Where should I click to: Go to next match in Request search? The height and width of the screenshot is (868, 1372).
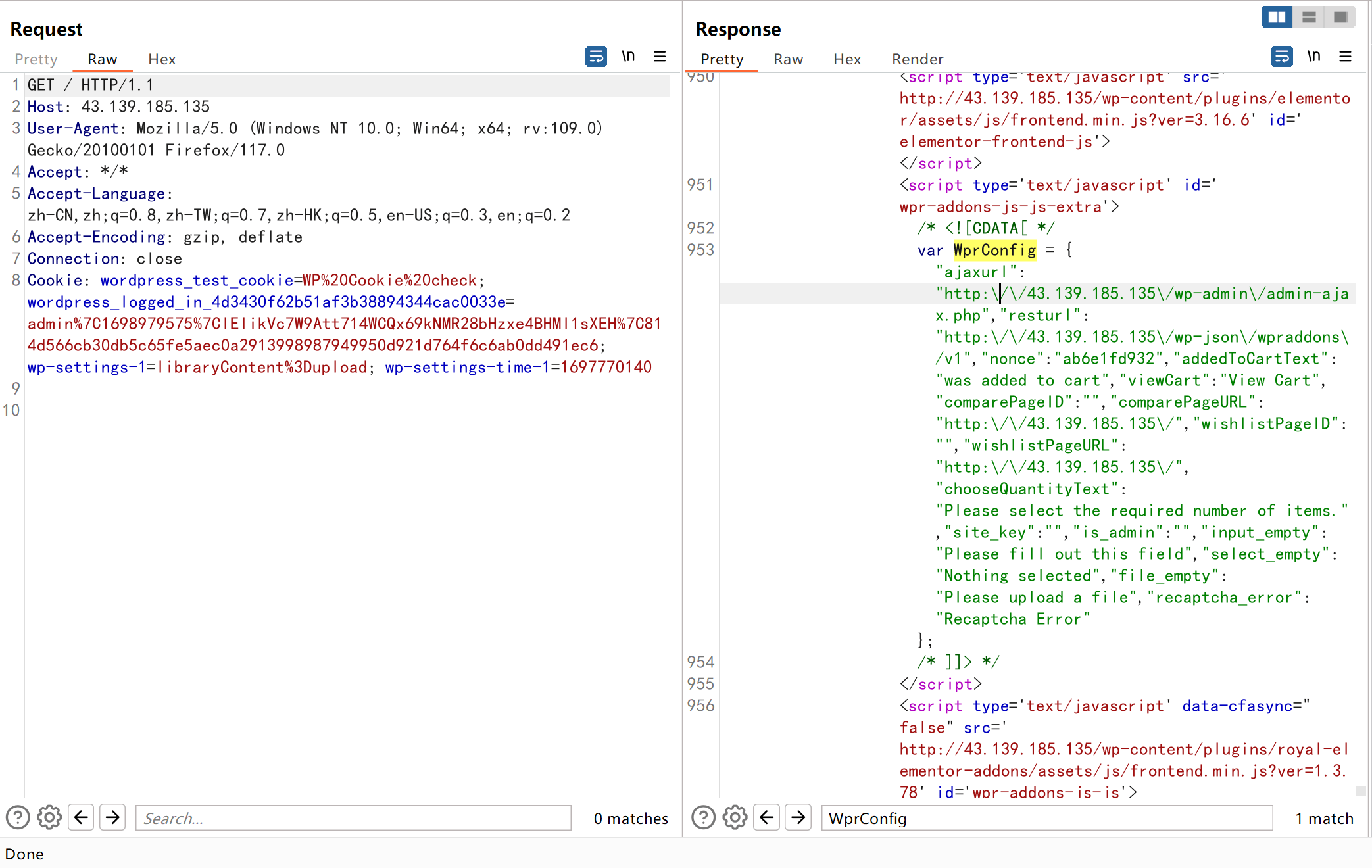tap(112, 817)
